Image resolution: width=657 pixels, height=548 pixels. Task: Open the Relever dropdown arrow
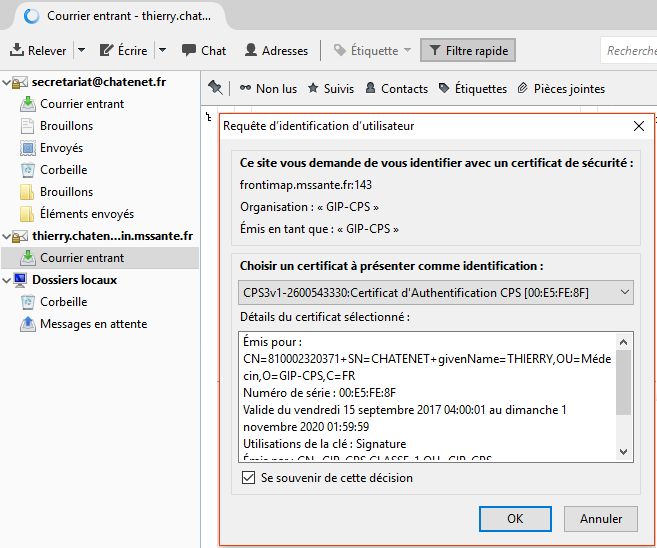click(82, 50)
